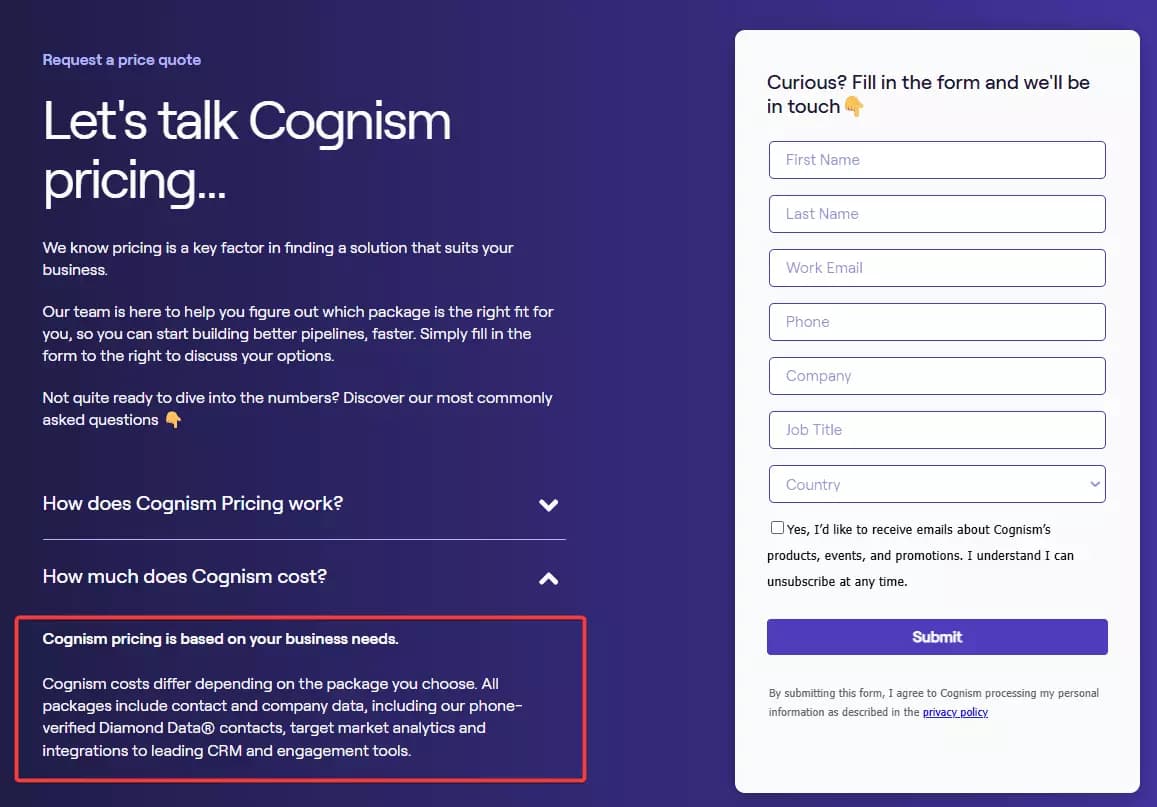The height and width of the screenshot is (807, 1157).
Task: Focus the Last Name field
Action: [937, 214]
